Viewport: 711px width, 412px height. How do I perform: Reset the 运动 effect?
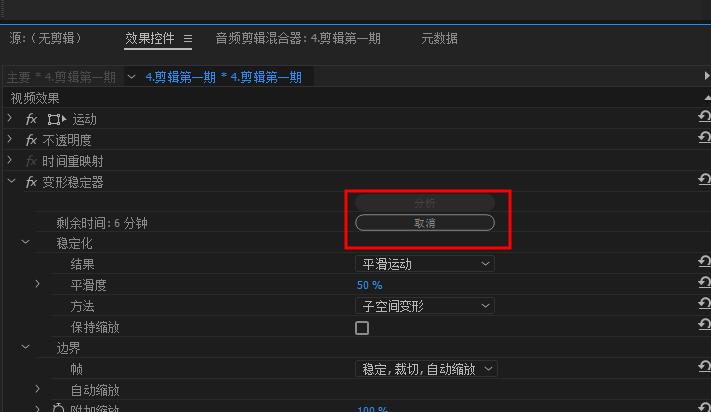(704, 116)
